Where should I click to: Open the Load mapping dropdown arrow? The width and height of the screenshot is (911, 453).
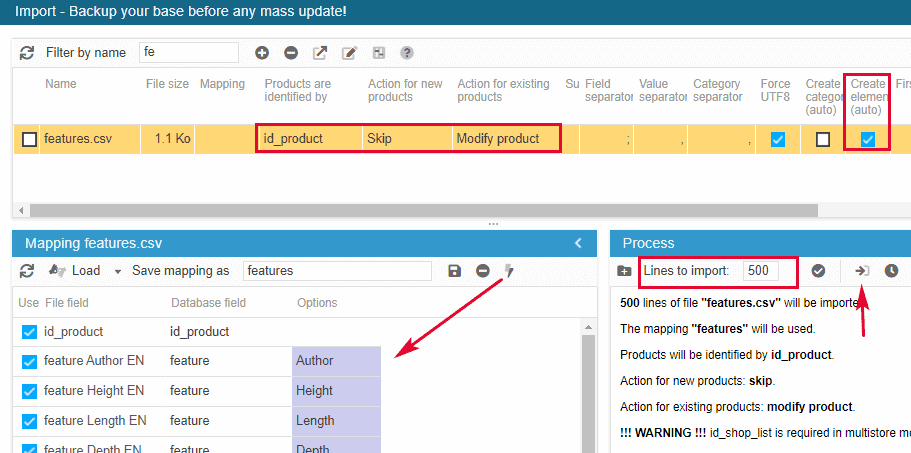point(117,271)
